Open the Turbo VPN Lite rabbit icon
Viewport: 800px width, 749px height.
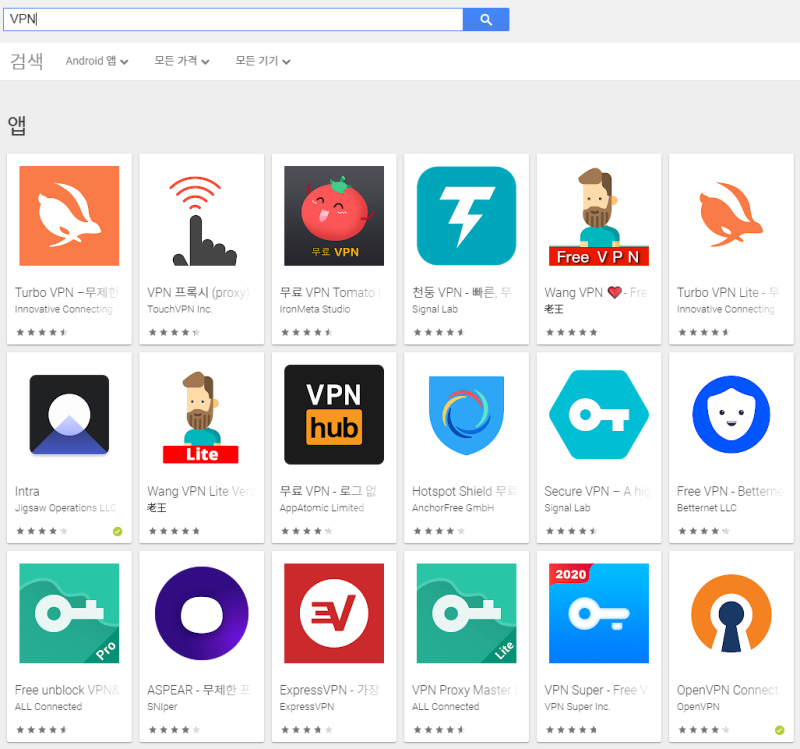tap(731, 216)
